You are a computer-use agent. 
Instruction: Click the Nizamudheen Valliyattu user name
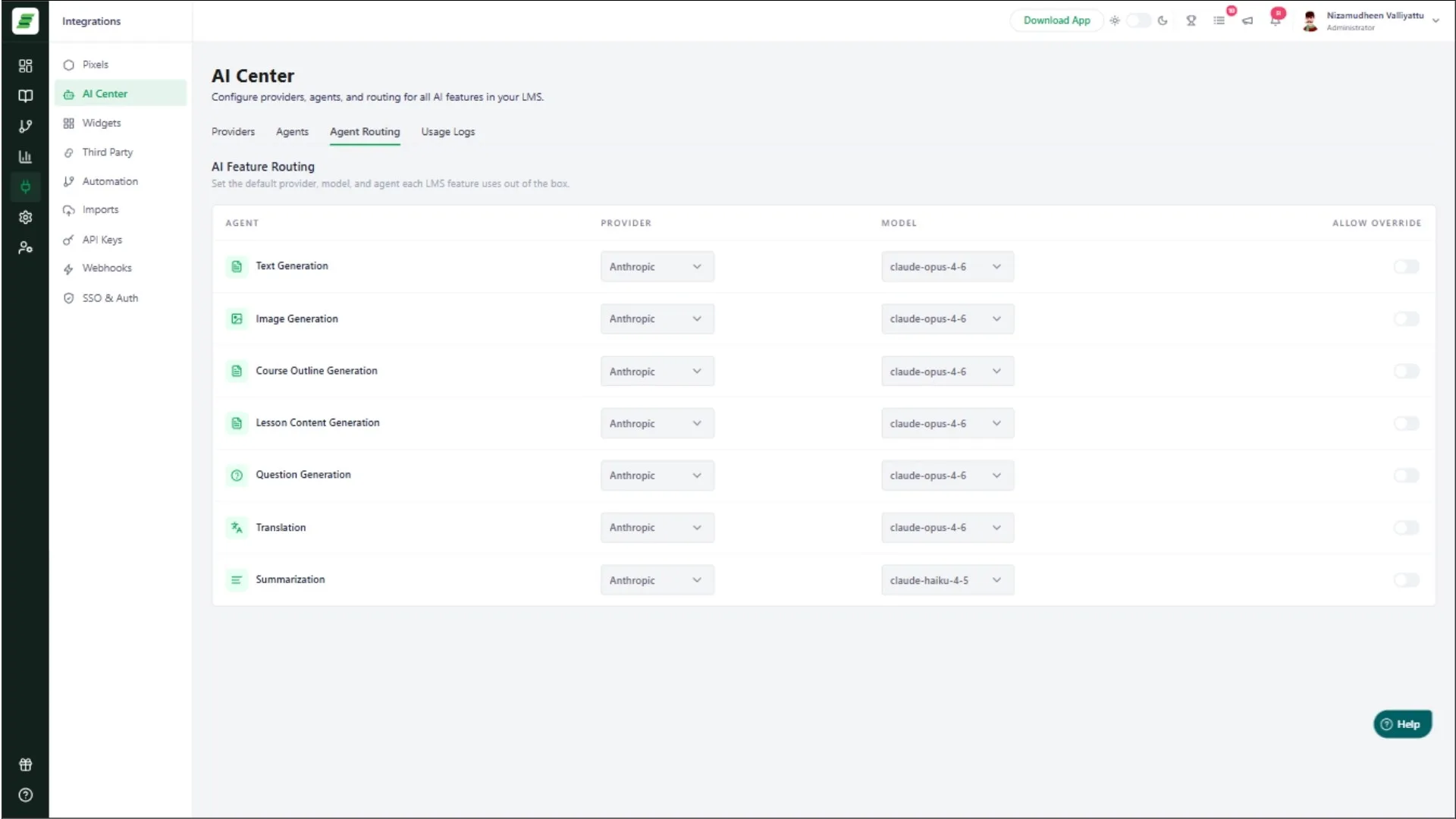tap(1375, 16)
